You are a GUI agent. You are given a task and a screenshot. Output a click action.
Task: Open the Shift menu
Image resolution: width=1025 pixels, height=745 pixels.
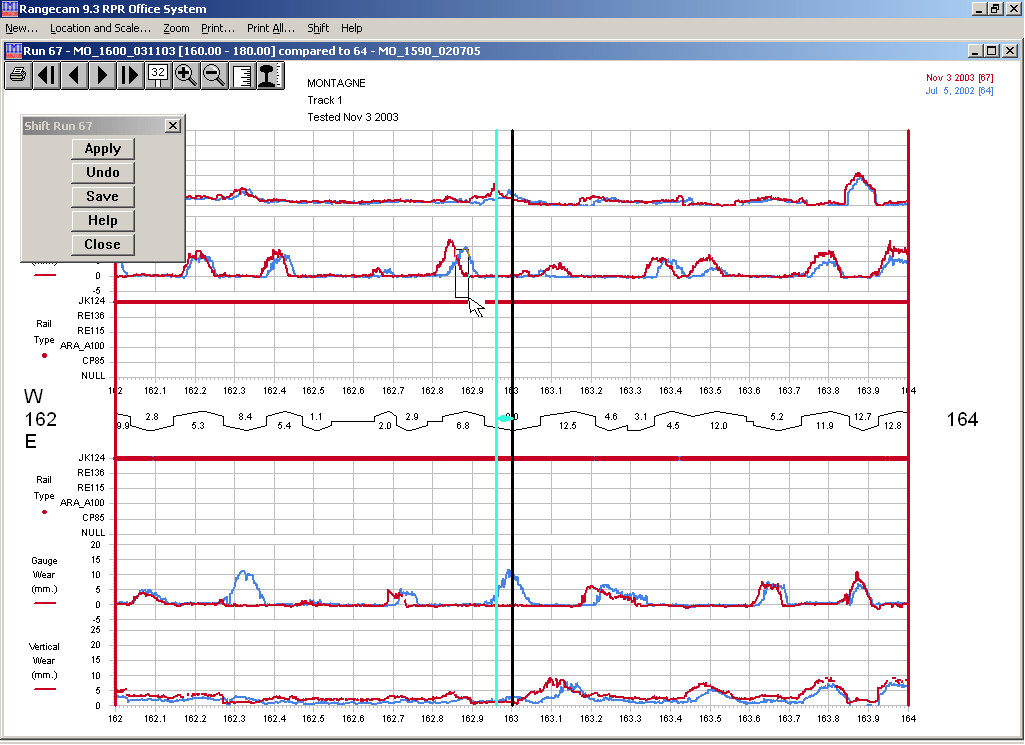coord(318,28)
